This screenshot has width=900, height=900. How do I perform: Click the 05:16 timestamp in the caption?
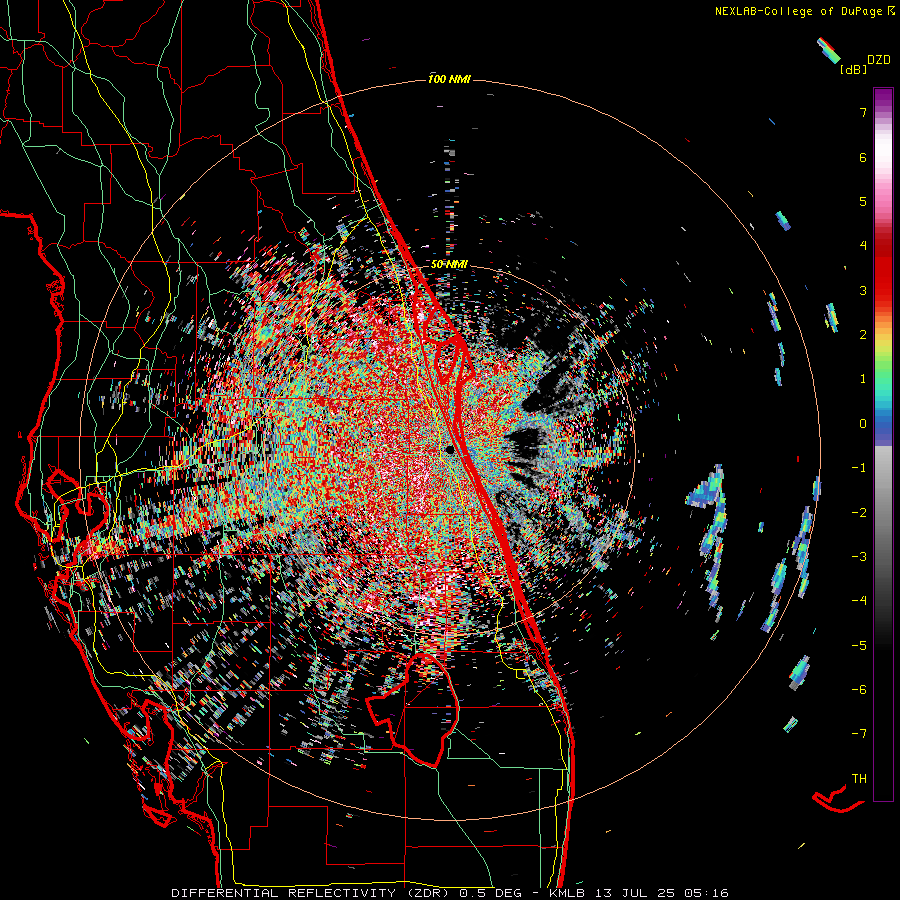(707, 893)
